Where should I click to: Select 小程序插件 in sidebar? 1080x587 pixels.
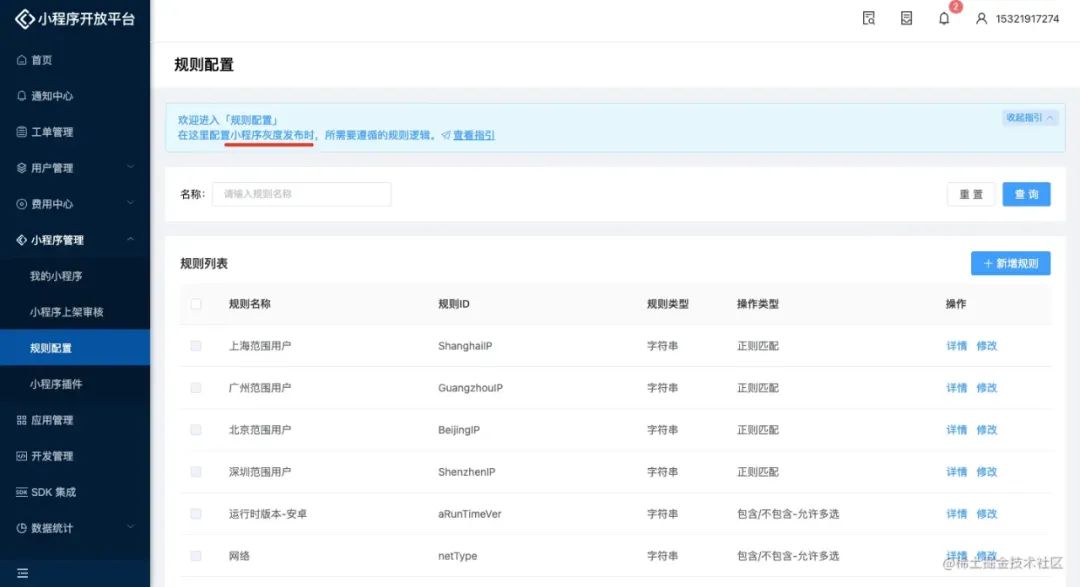[56, 384]
